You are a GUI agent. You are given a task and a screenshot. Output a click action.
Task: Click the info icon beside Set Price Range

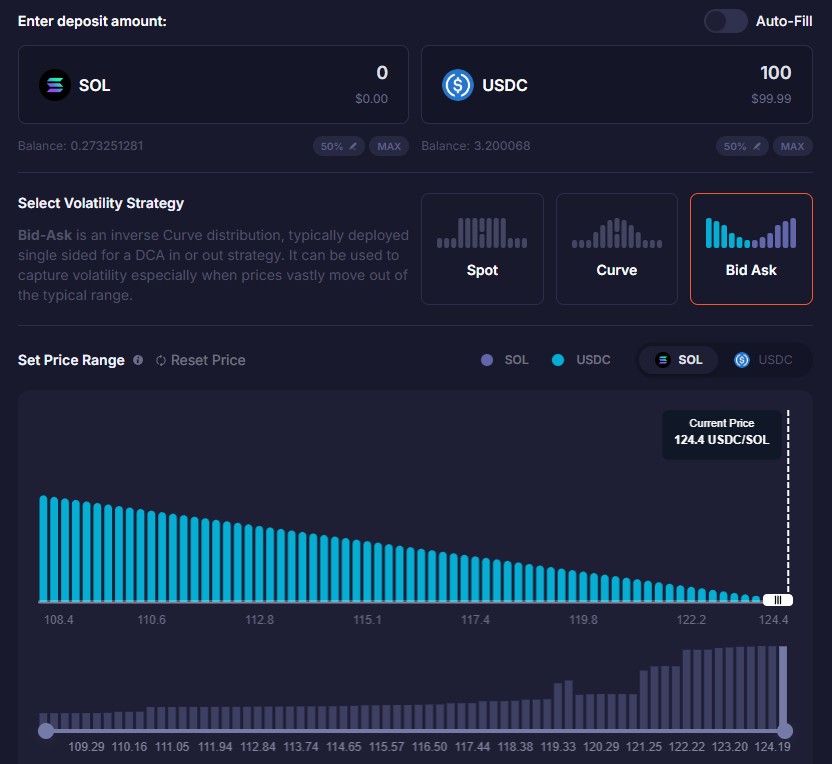138,360
